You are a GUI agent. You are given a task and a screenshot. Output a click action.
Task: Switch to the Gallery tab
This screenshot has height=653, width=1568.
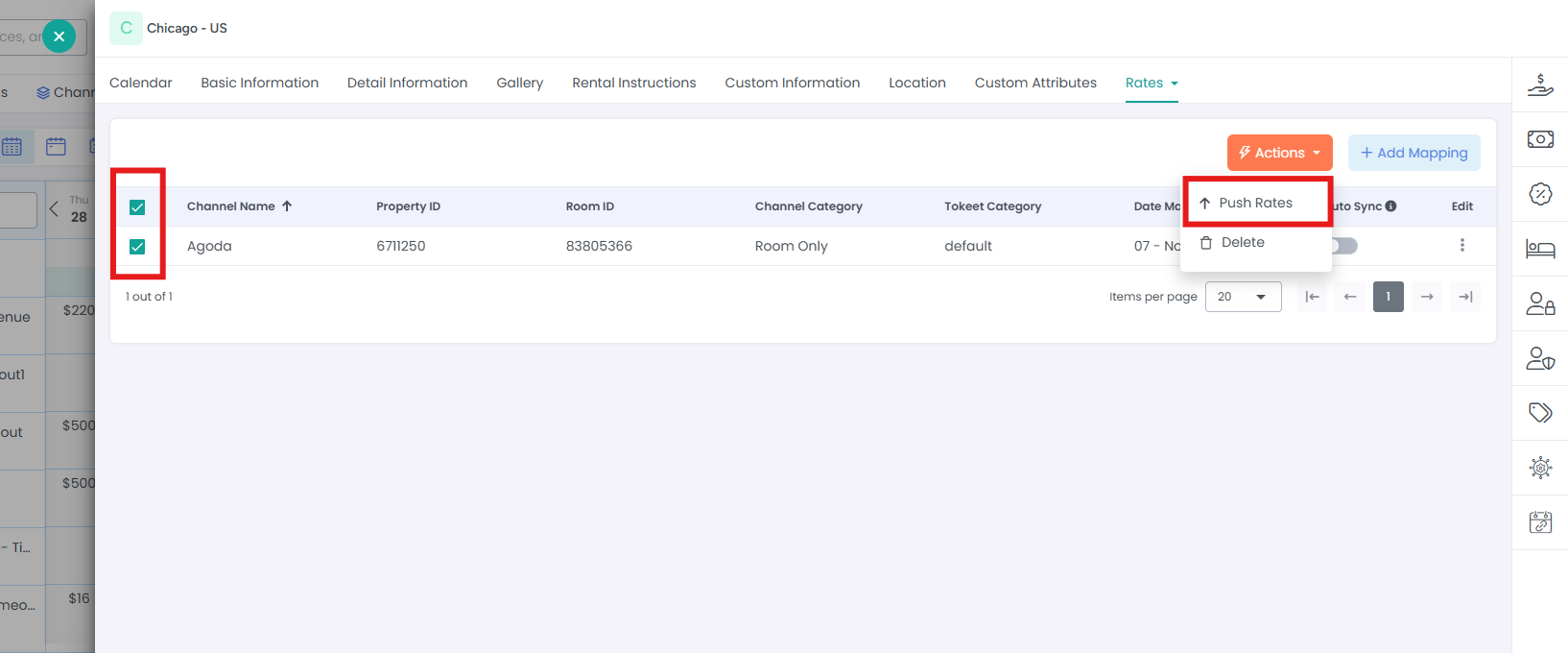click(x=519, y=83)
